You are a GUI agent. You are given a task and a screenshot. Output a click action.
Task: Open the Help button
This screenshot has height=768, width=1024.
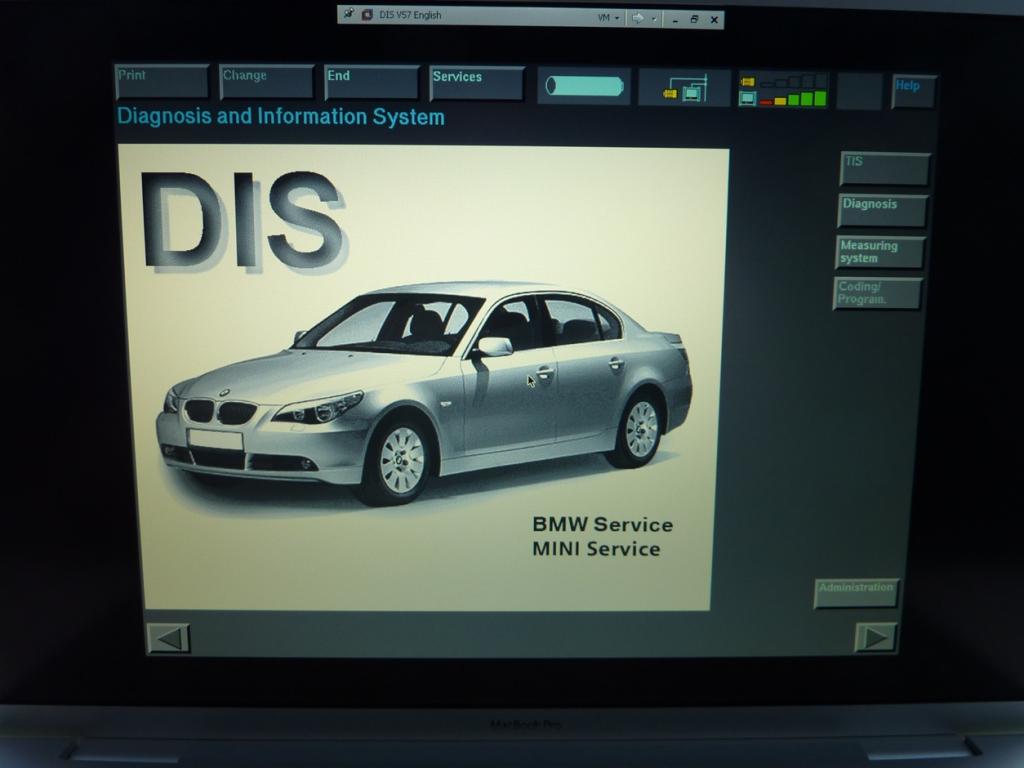[x=914, y=92]
